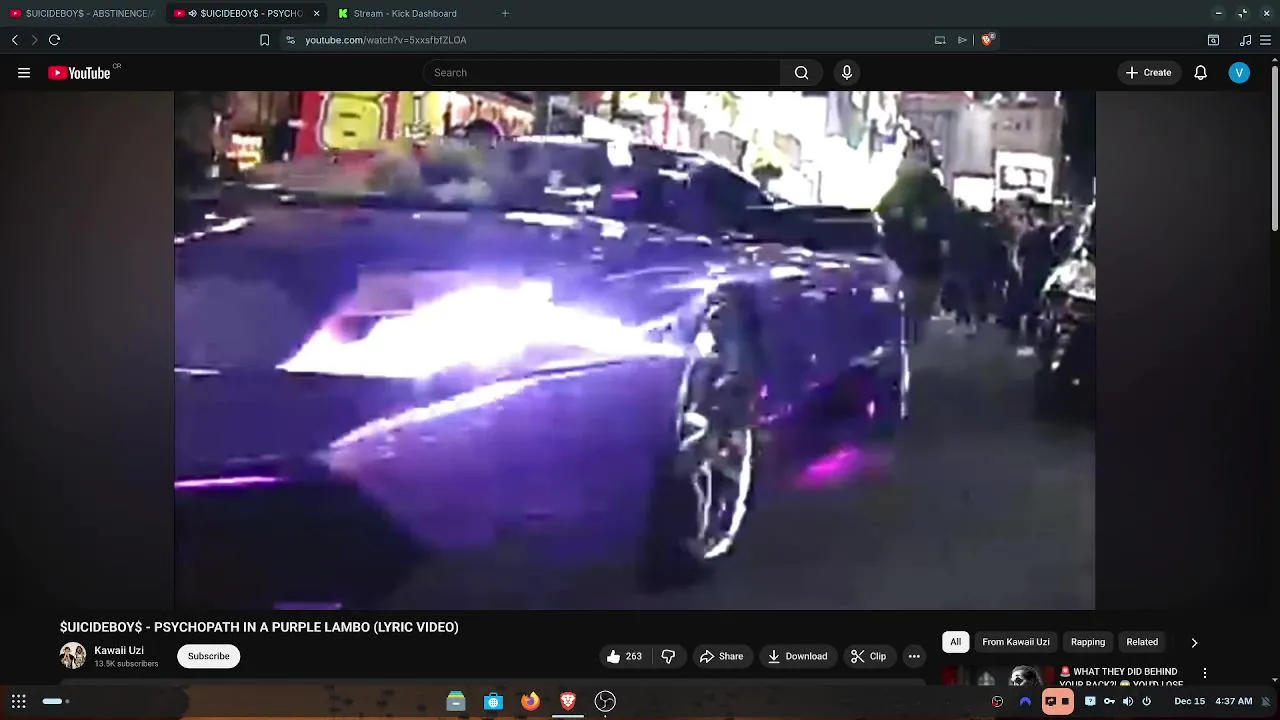Open a new browser tab
The height and width of the screenshot is (720, 1280).
tap(505, 13)
